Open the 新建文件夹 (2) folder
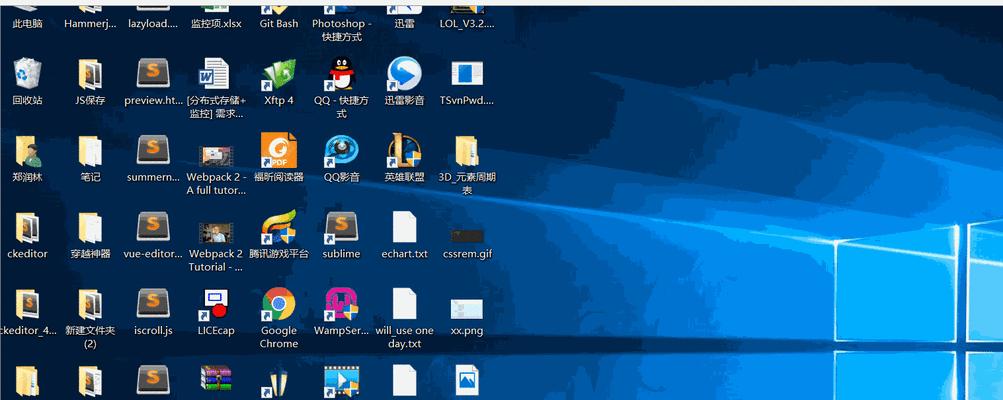This screenshot has width=1003, height=400. [90, 305]
